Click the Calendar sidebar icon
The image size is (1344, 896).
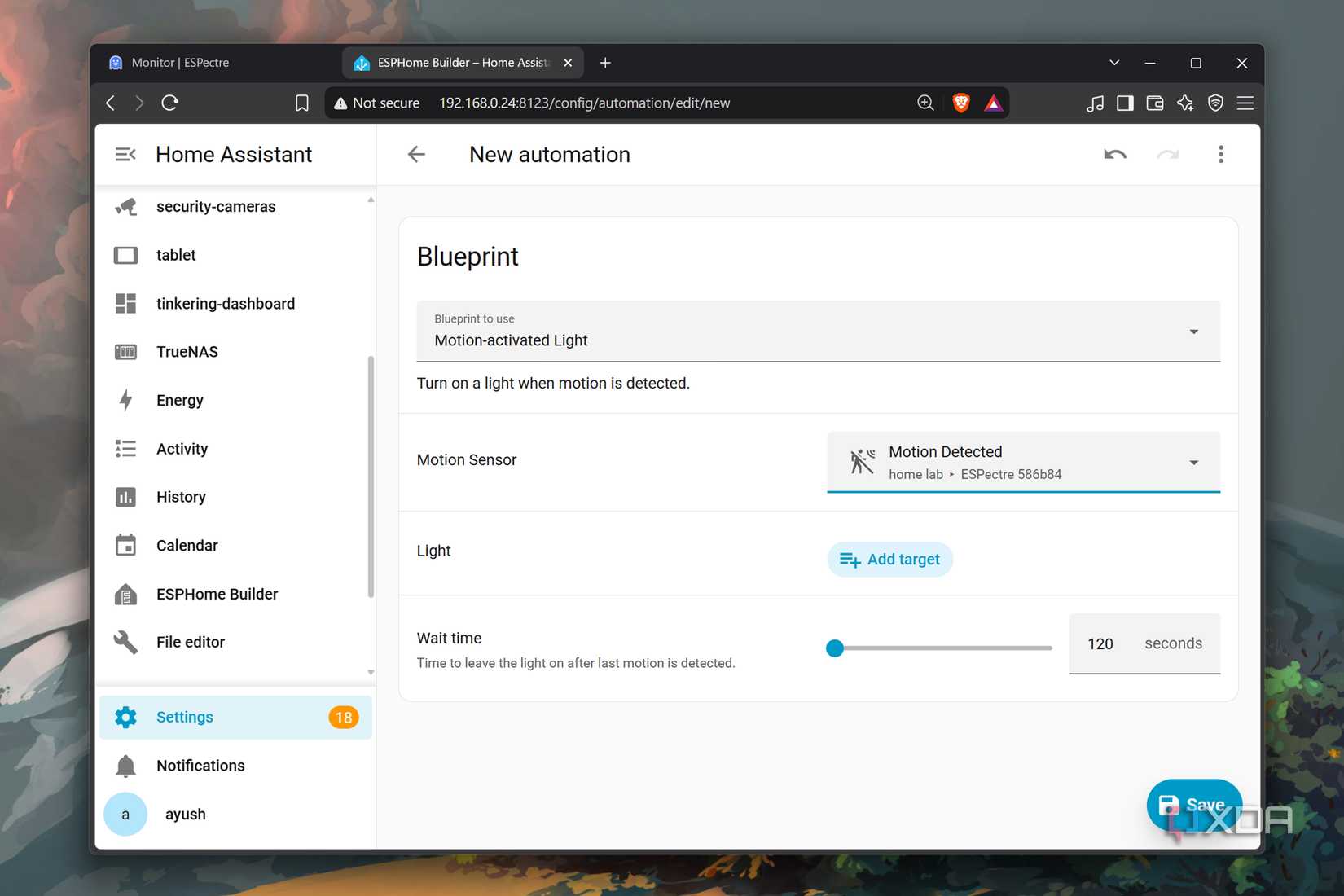coord(125,545)
